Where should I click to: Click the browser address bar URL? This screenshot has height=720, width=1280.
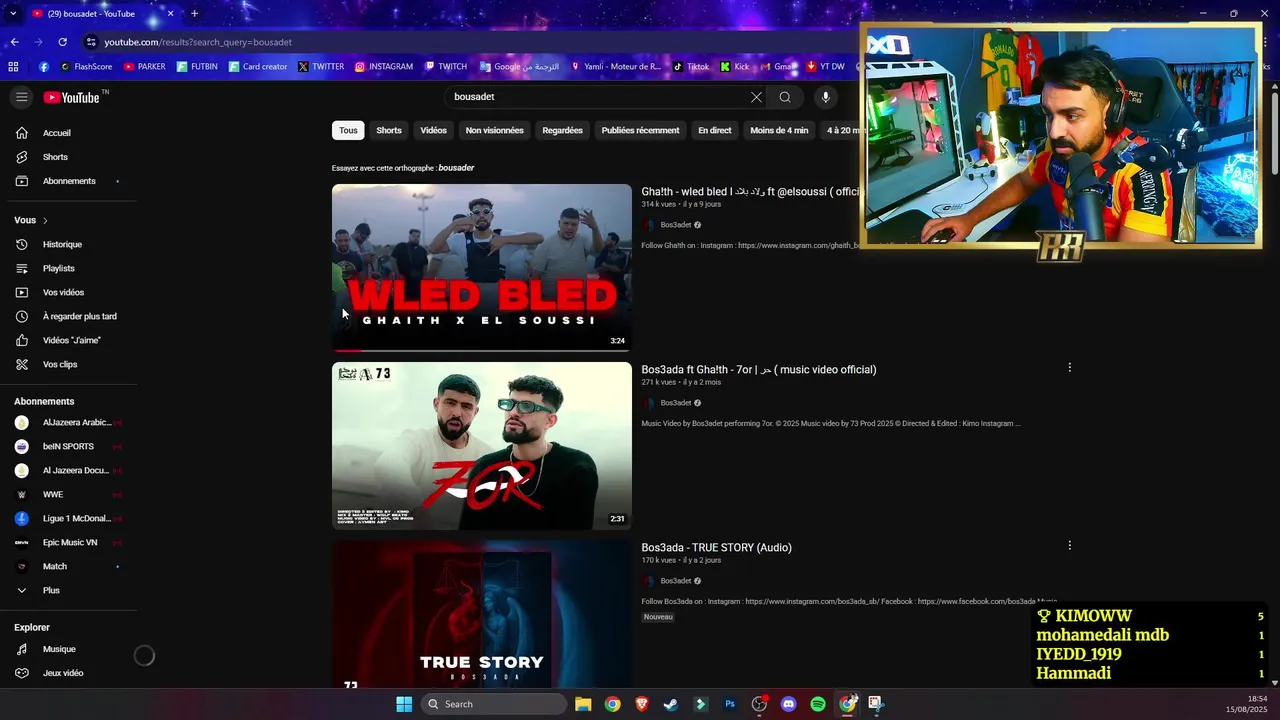point(198,42)
